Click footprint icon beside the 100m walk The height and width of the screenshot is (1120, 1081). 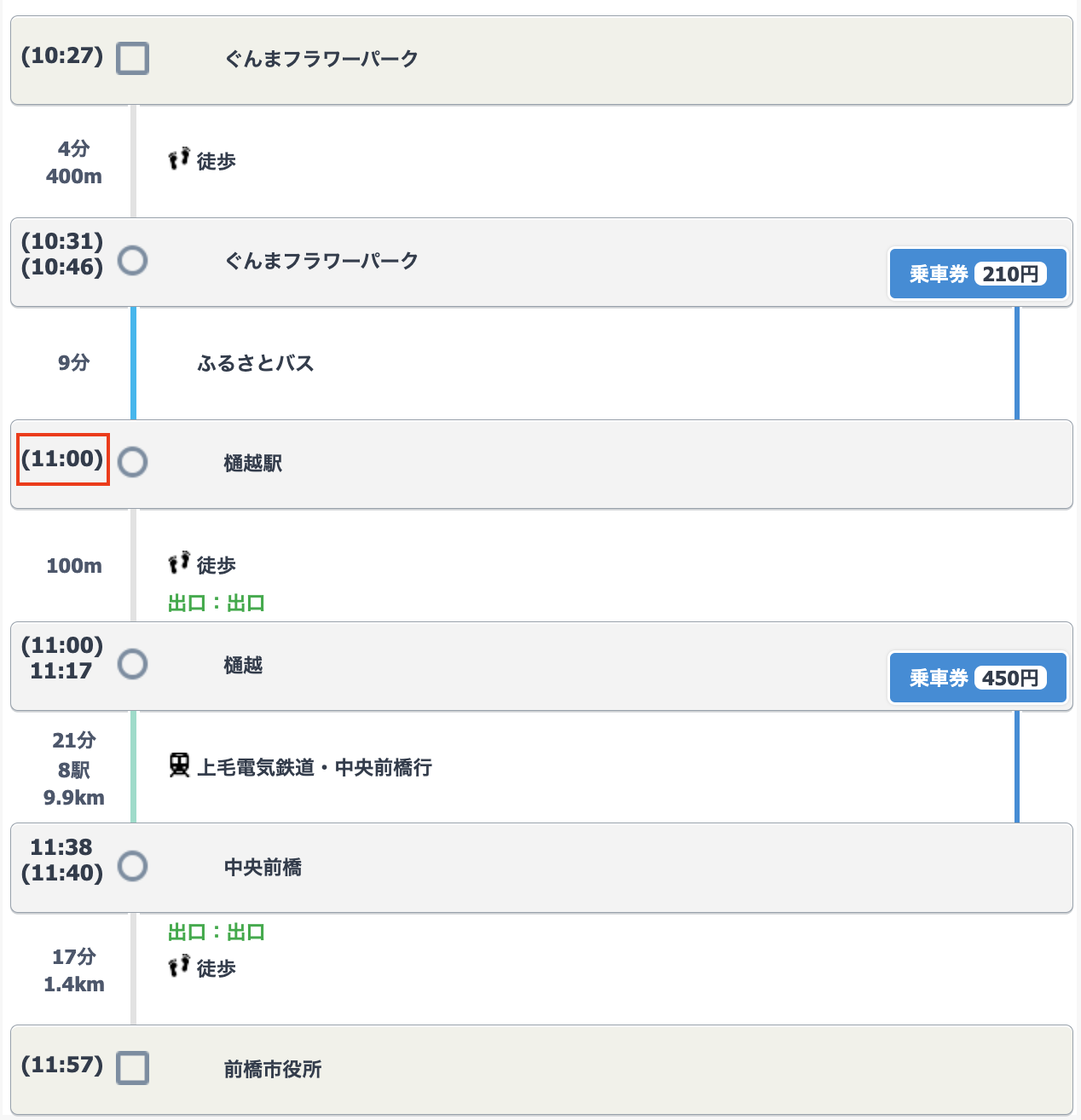tap(179, 563)
